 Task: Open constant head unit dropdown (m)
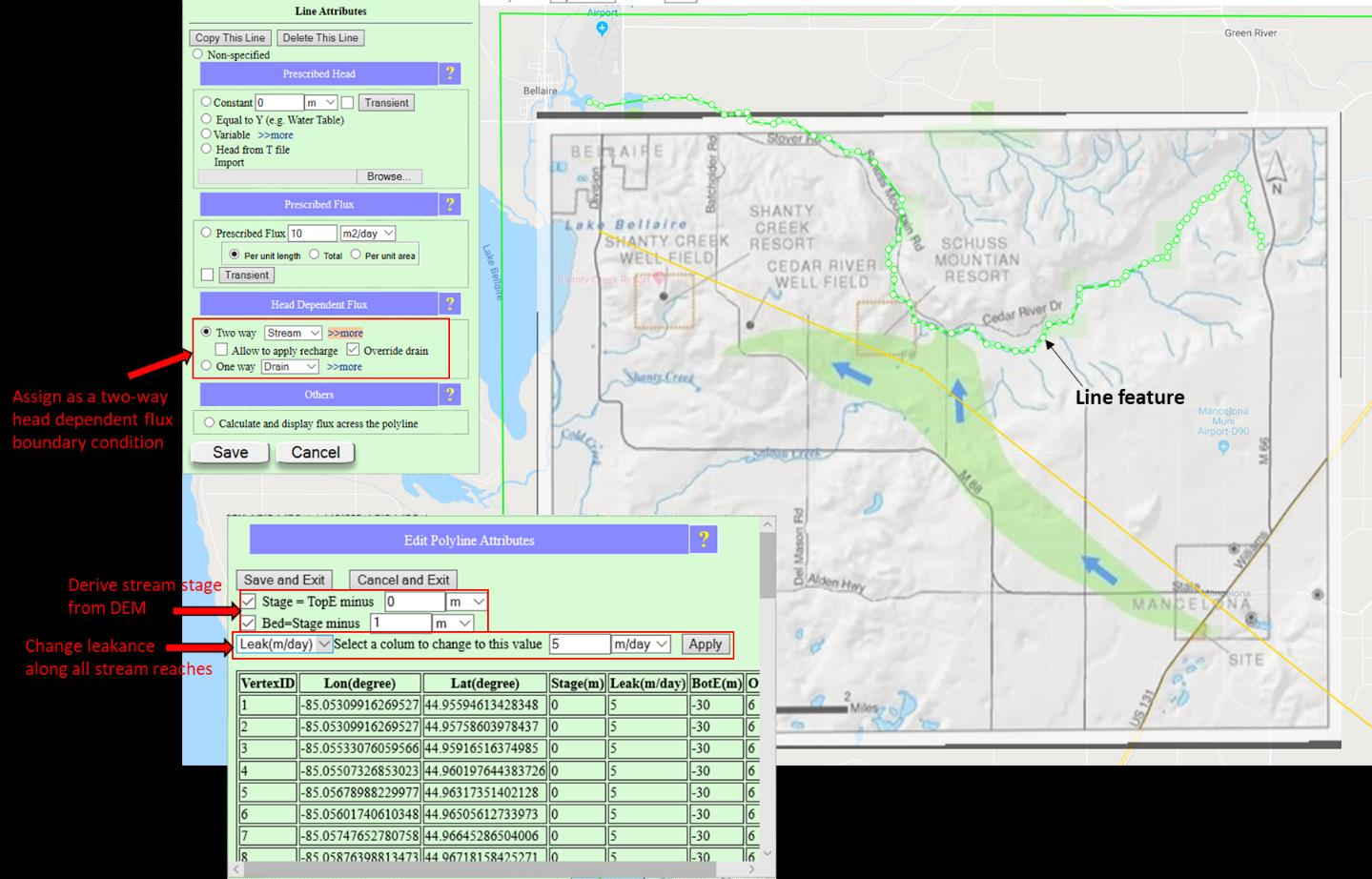[321, 102]
